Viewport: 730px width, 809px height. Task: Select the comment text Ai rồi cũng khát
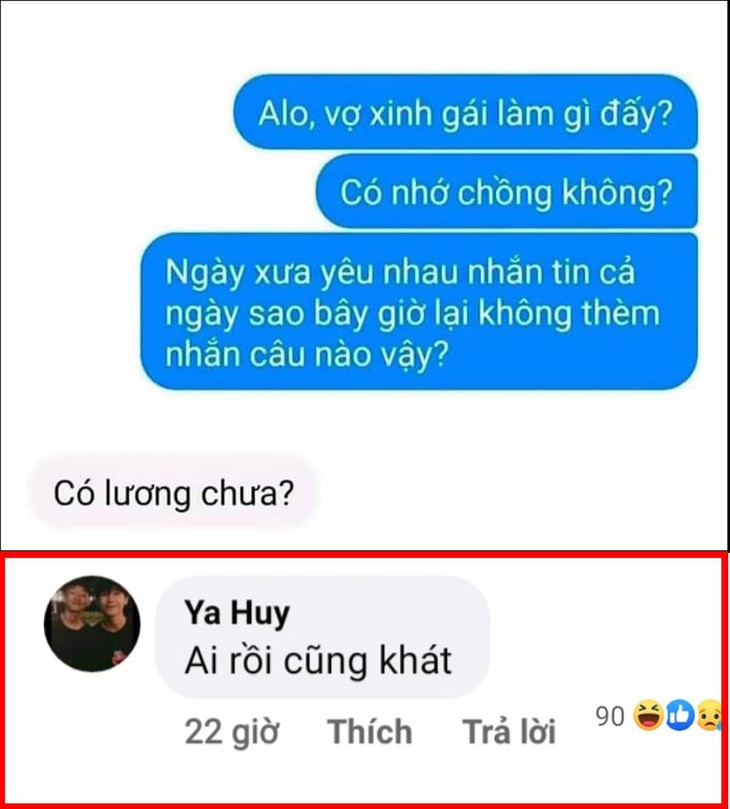coord(318,660)
